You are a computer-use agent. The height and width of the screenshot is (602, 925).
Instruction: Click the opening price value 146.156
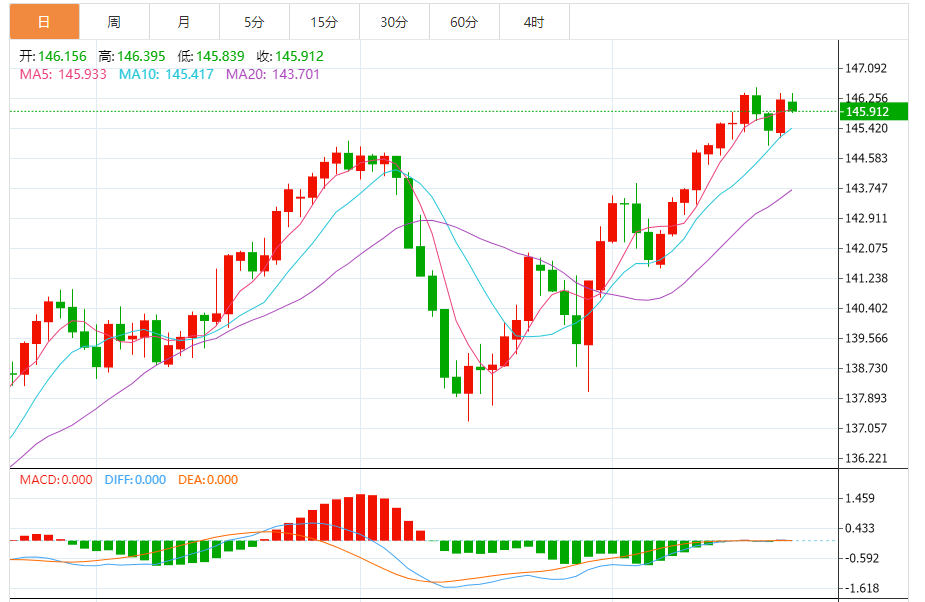(63, 56)
